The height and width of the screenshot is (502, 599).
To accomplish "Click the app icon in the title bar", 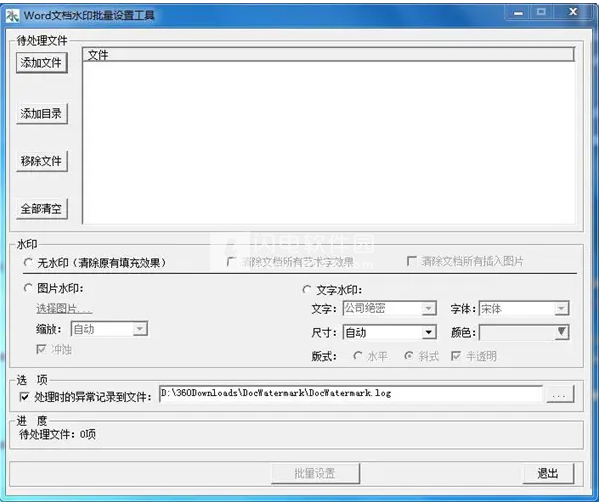I will (12, 16).
